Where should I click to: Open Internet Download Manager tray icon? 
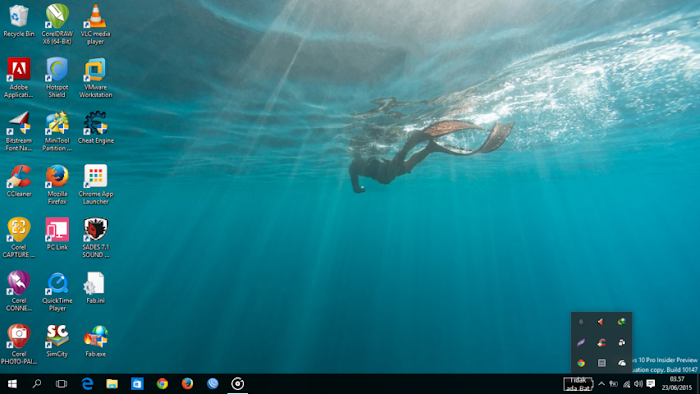pos(621,322)
